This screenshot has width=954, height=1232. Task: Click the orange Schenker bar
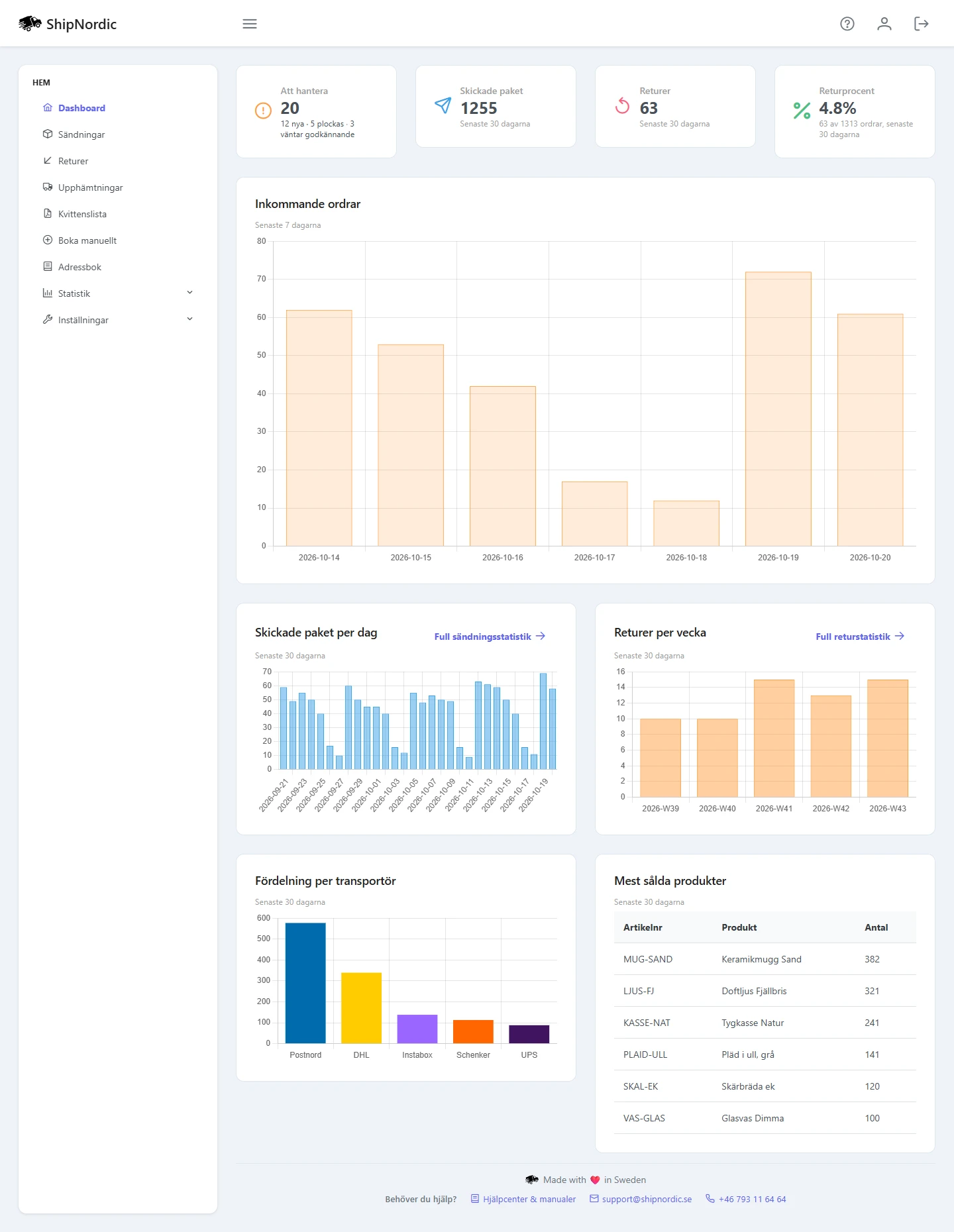click(473, 1031)
